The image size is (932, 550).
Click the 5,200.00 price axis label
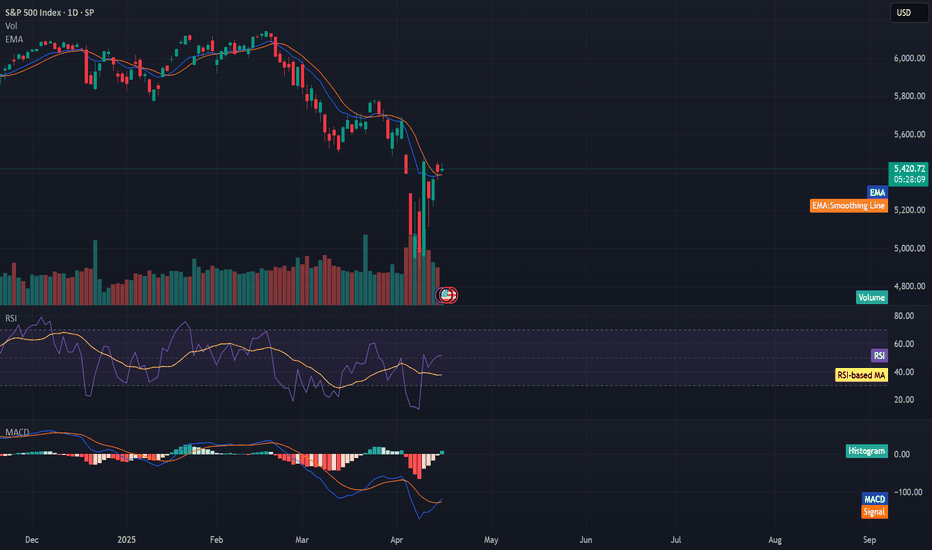[x=909, y=210]
